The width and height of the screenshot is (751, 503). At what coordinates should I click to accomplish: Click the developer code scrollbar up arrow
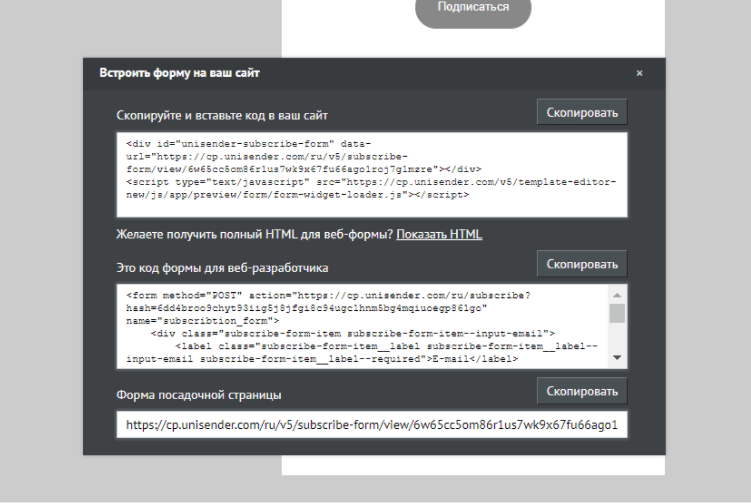(x=617, y=295)
